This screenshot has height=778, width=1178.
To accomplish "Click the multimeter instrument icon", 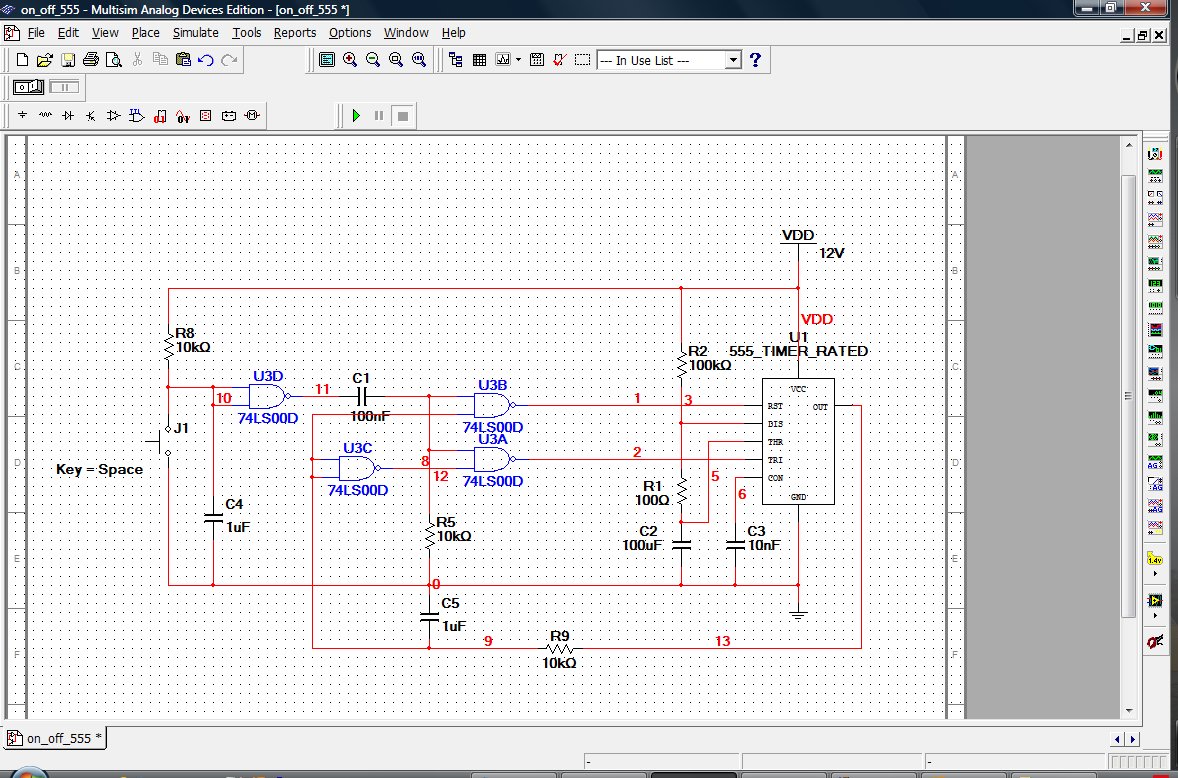I will tap(1155, 155).
